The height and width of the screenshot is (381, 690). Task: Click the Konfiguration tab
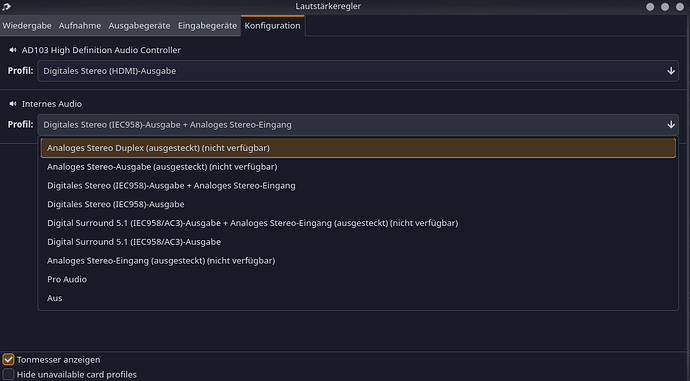click(x=272, y=26)
